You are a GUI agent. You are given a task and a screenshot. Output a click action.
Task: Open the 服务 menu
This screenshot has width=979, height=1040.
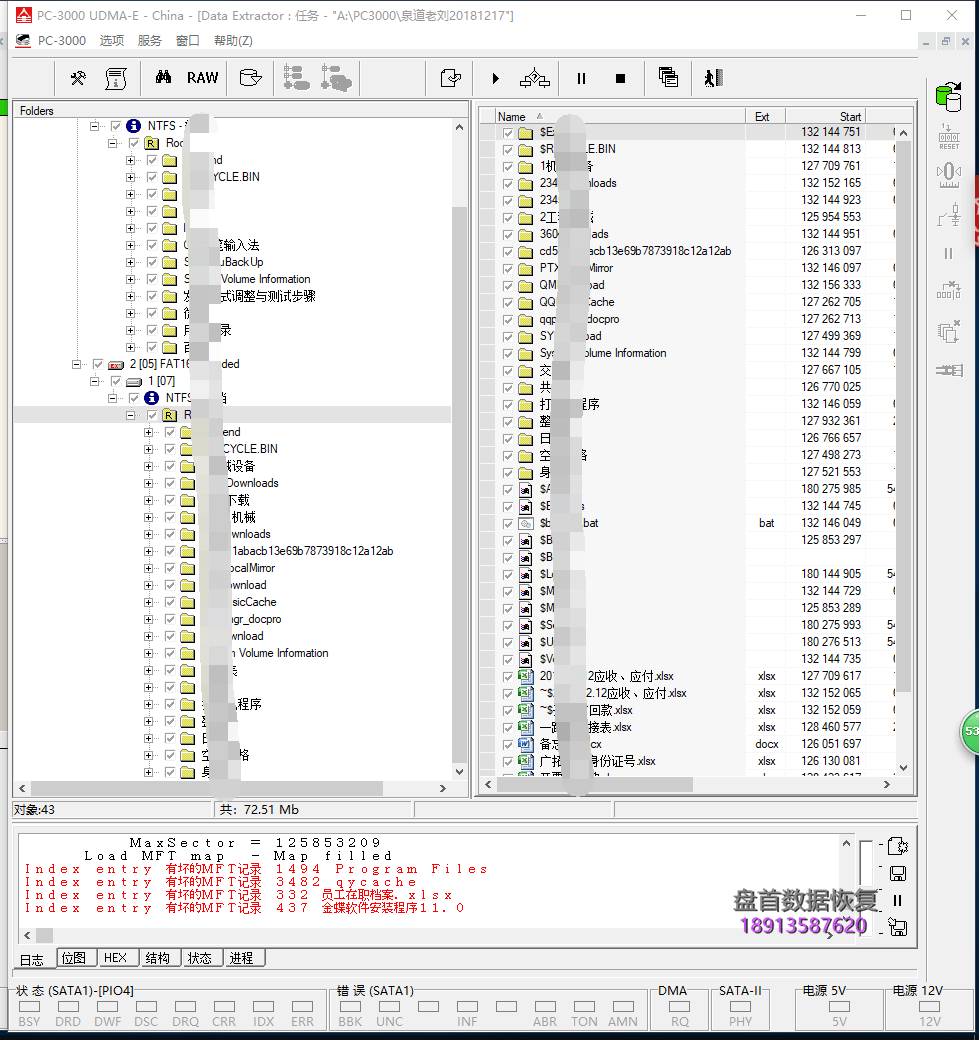150,40
